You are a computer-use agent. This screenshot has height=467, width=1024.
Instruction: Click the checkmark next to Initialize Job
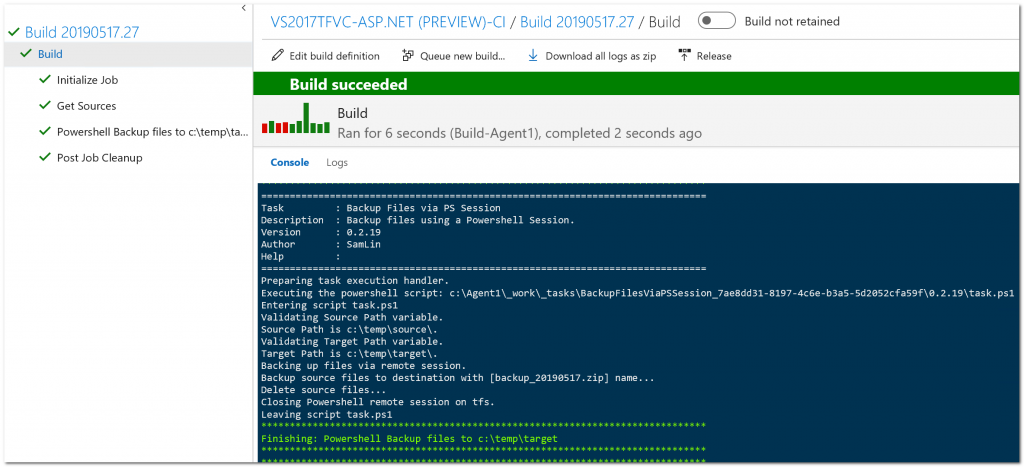[x=45, y=80]
